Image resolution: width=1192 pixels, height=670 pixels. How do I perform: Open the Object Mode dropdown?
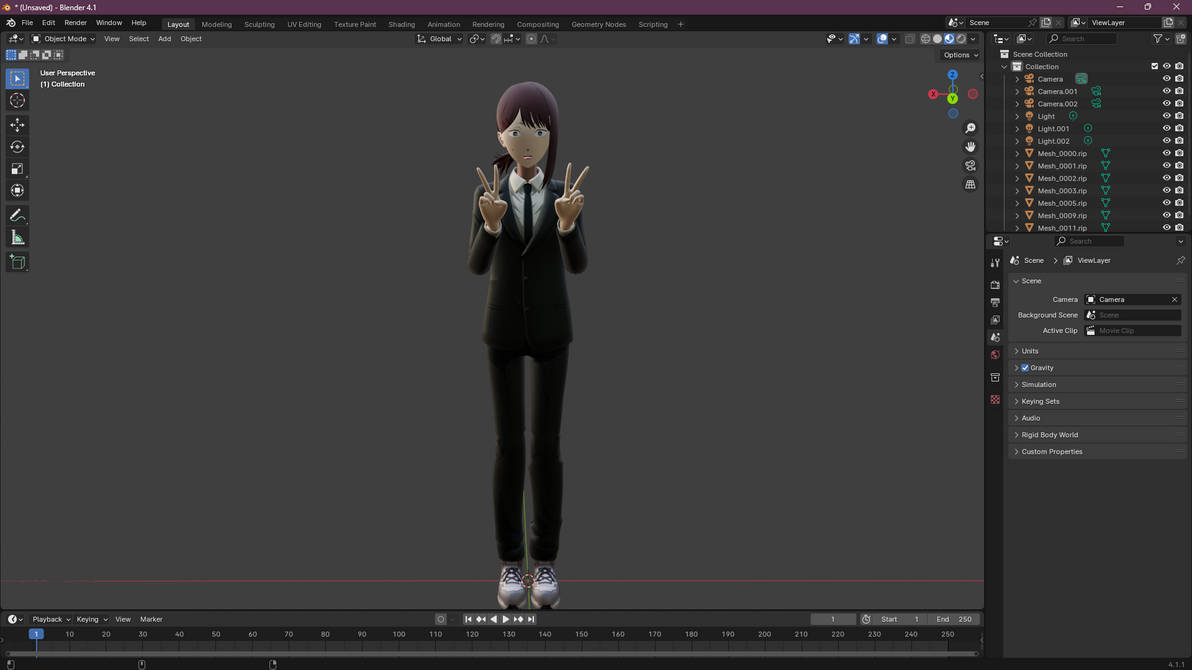coord(64,39)
